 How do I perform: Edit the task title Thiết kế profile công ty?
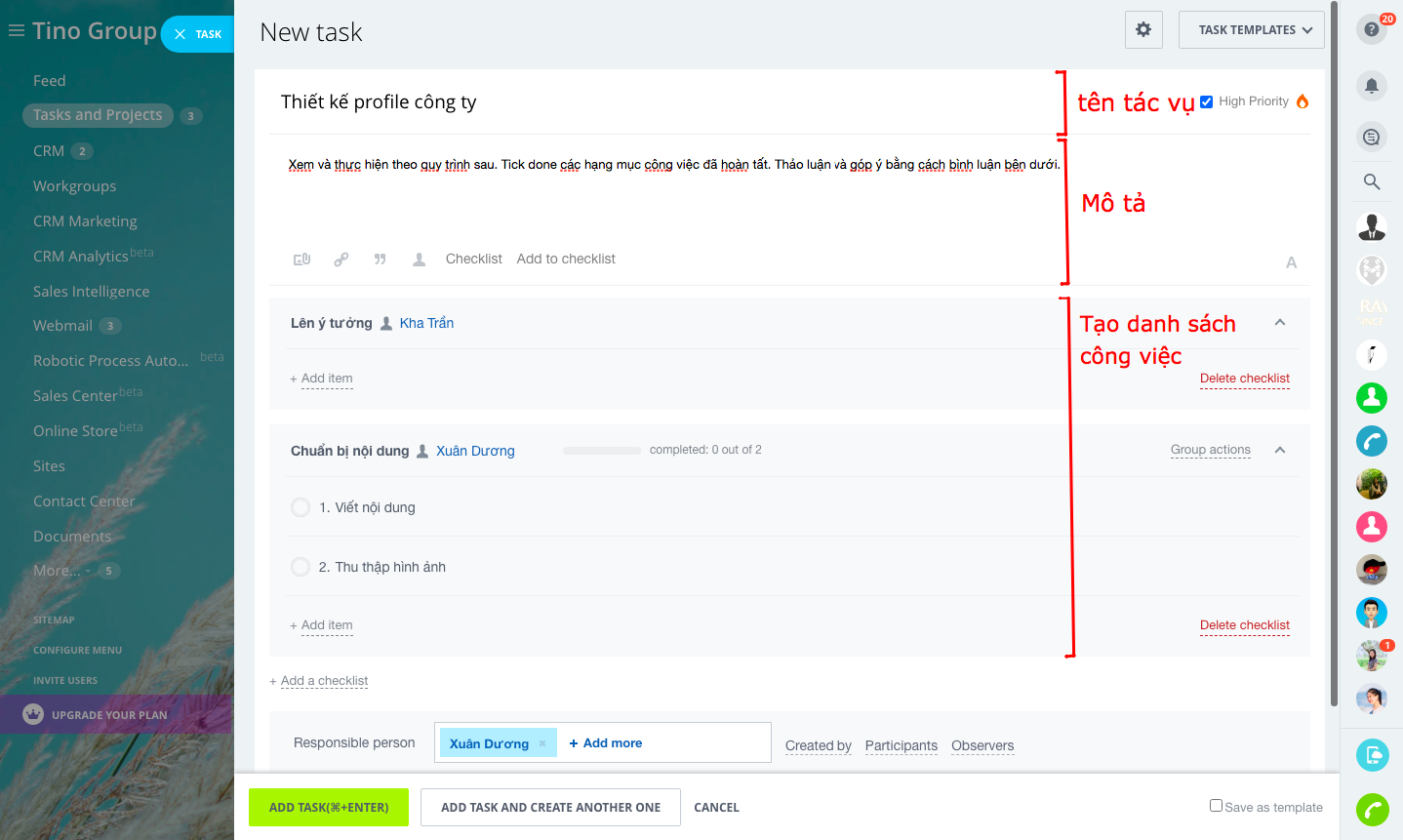coord(379,102)
